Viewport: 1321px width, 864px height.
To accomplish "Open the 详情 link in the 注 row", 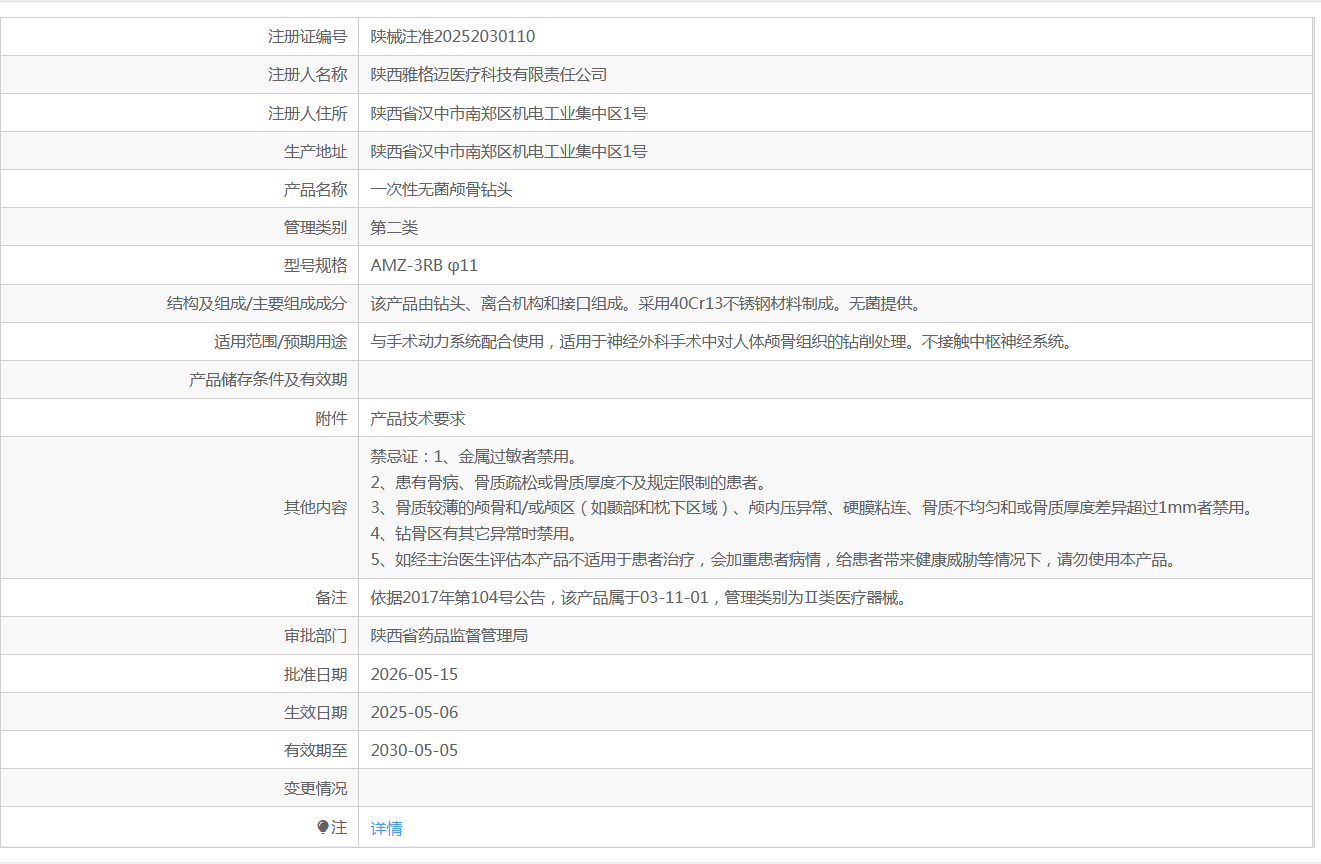I will click(x=386, y=828).
